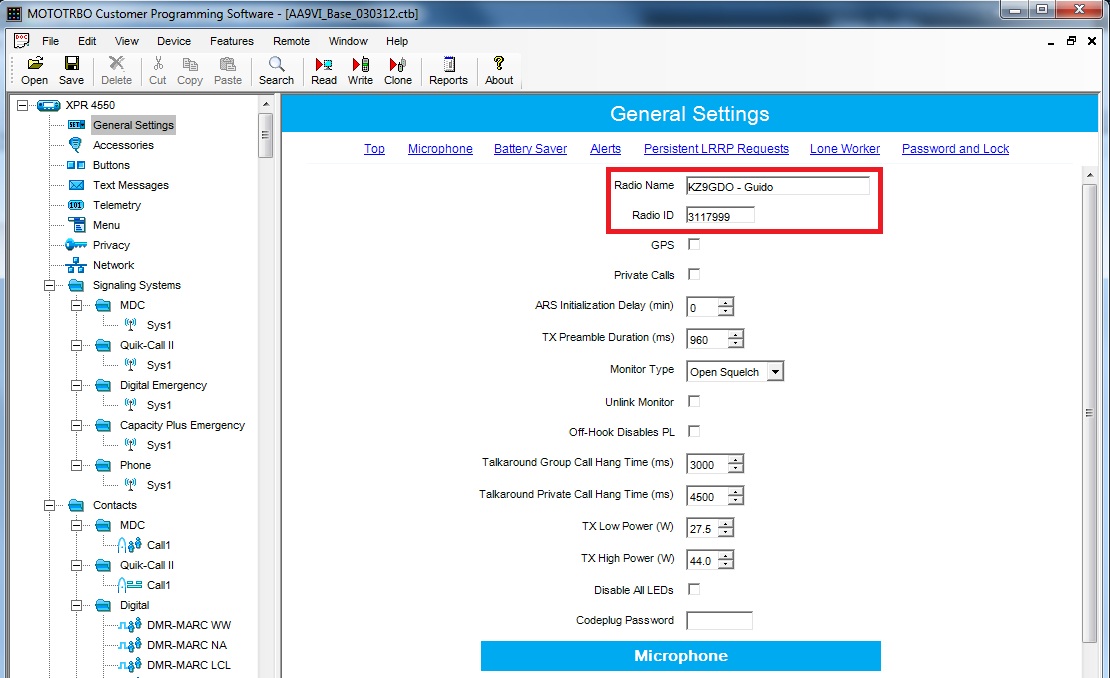Image resolution: width=1110 pixels, height=678 pixels.
Task: Click the Clone radio icon
Action: [398, 64]
